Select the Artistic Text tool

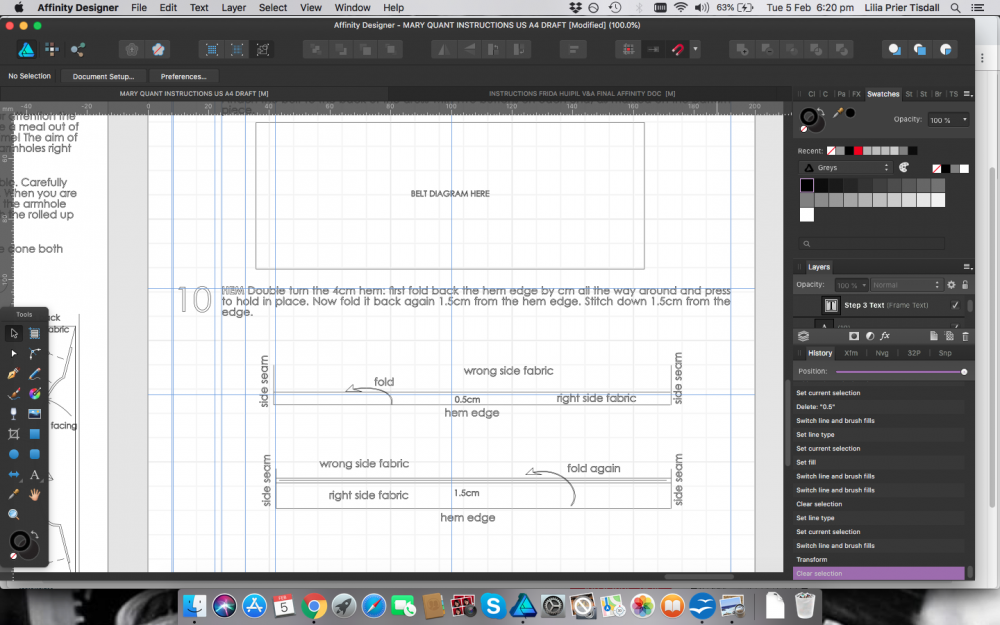[x=34, y=474]
